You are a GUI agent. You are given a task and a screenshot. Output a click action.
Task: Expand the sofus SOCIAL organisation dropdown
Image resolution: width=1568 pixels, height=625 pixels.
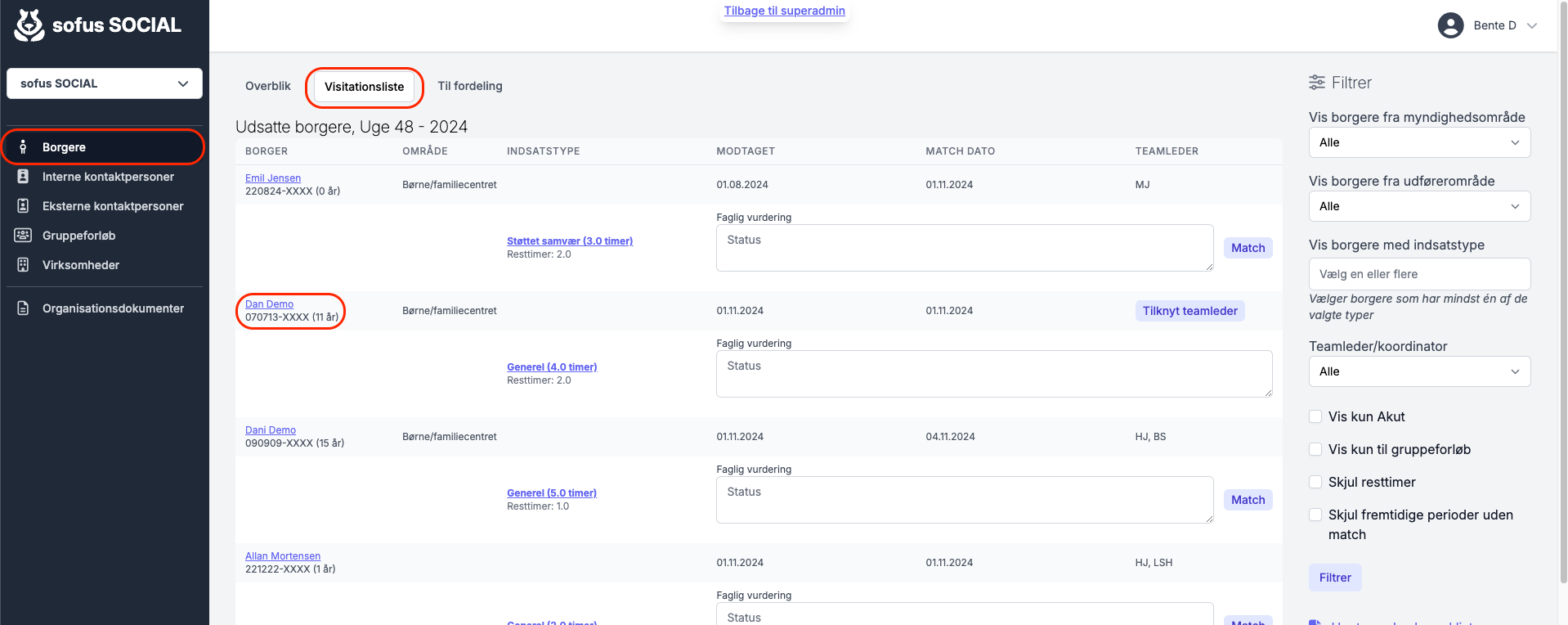105,83
